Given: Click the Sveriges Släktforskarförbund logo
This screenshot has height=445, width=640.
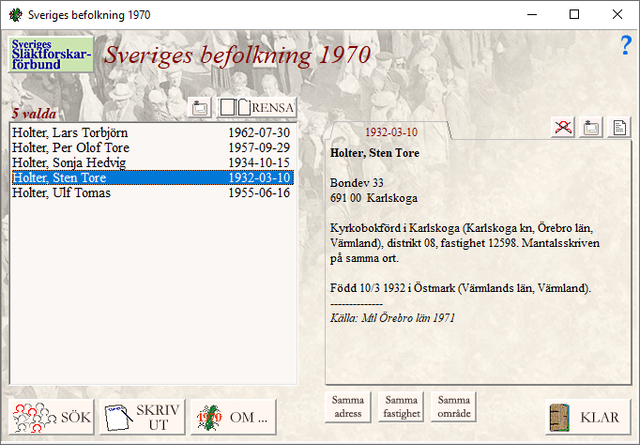Looking at the screenshot, I should pyautogui.click(x=51, y=54).
